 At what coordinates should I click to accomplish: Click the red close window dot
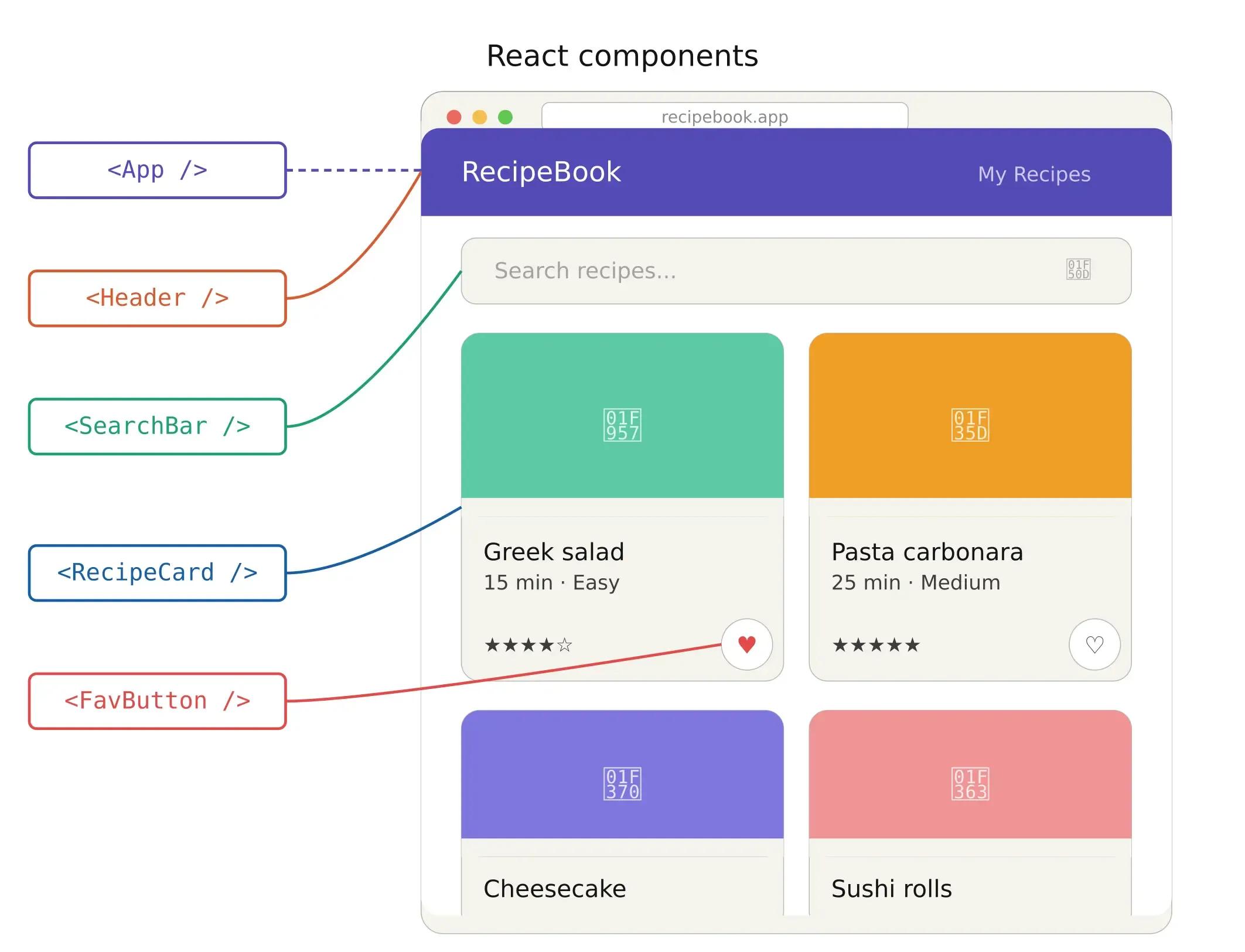pos(454,117)
